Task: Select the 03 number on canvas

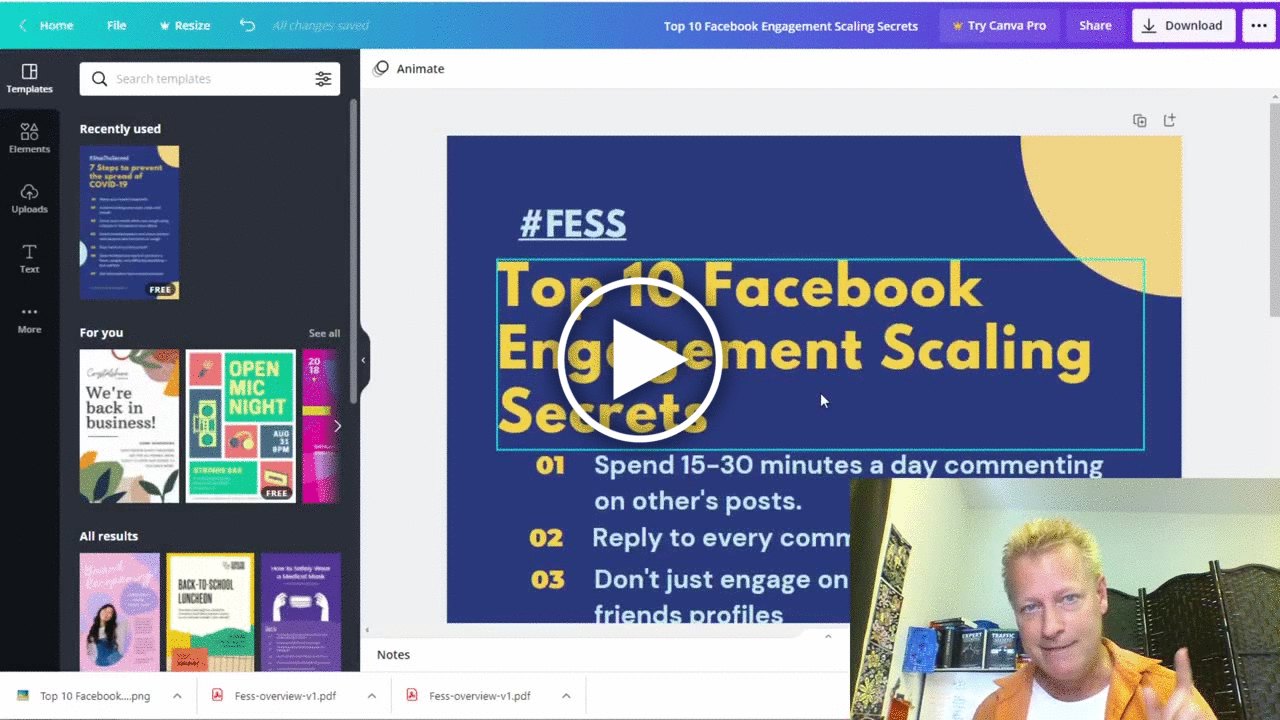Action: [548, 580]
